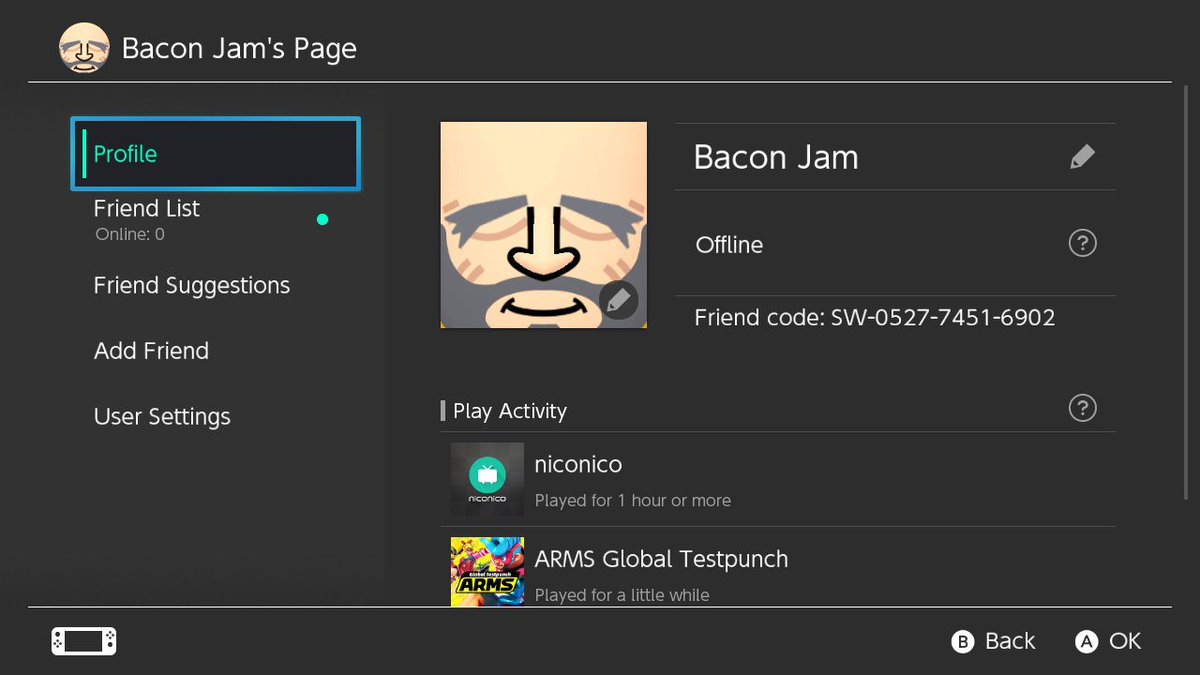1200x675 pixels.
Task: Open the Friend List menu item
Action: point(216,220)
